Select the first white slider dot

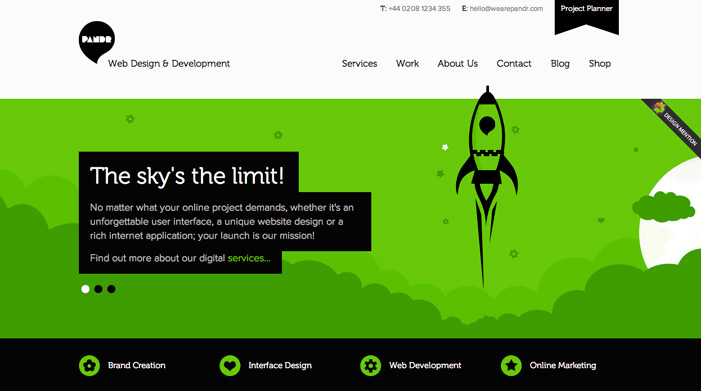pyautogui.click(x=85, y=289)
